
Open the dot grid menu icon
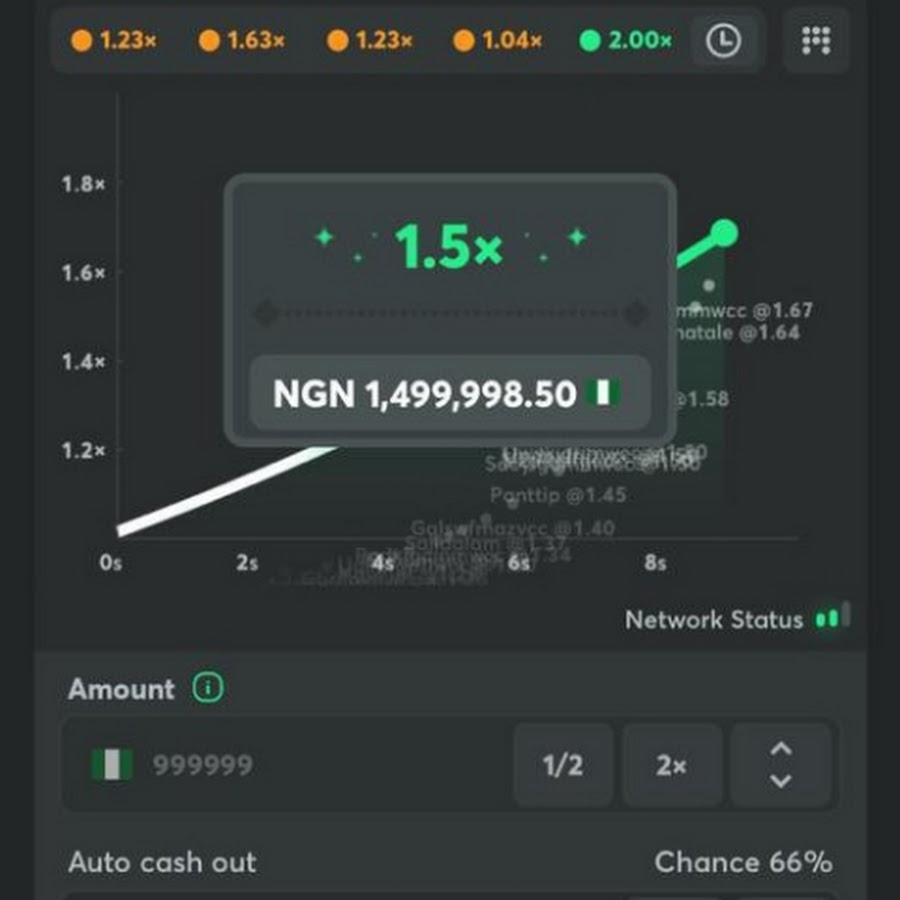(816, 41)
